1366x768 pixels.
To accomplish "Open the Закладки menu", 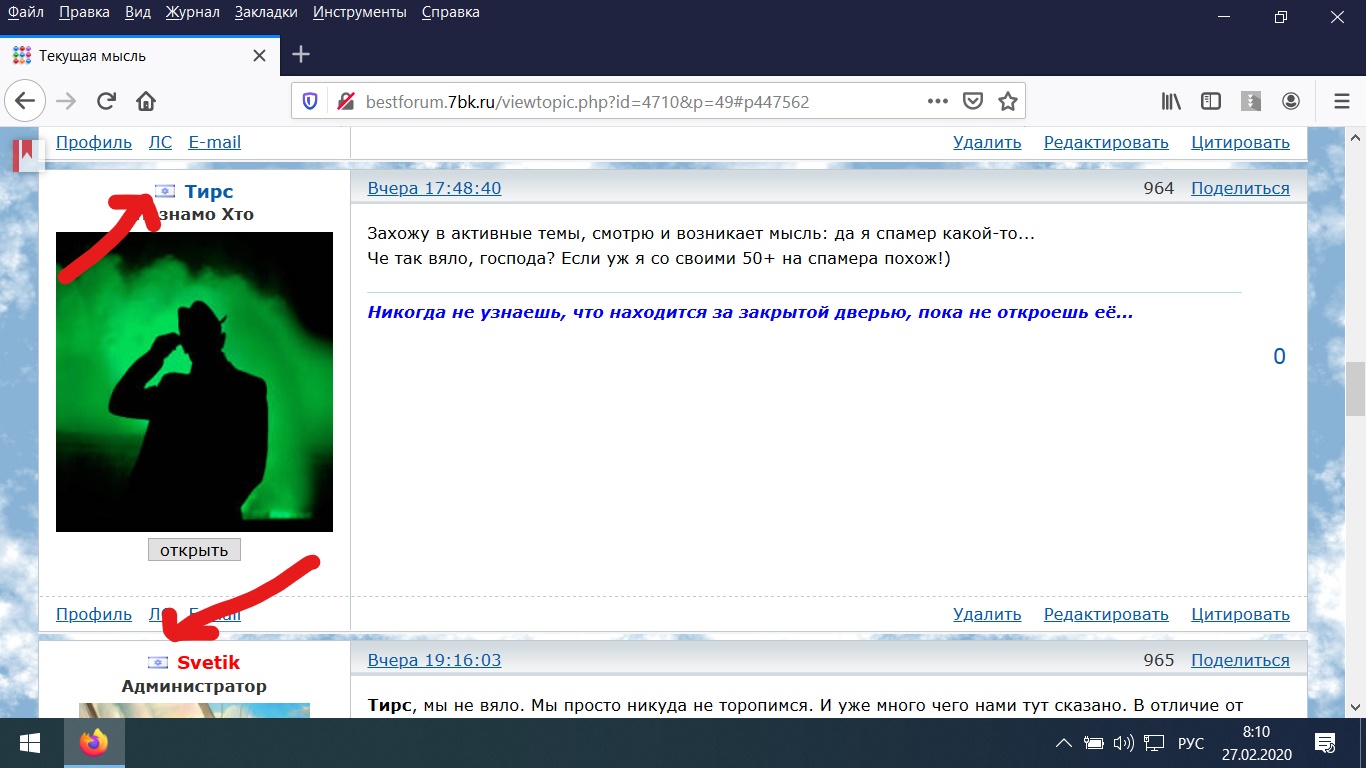I will point(266,12).
